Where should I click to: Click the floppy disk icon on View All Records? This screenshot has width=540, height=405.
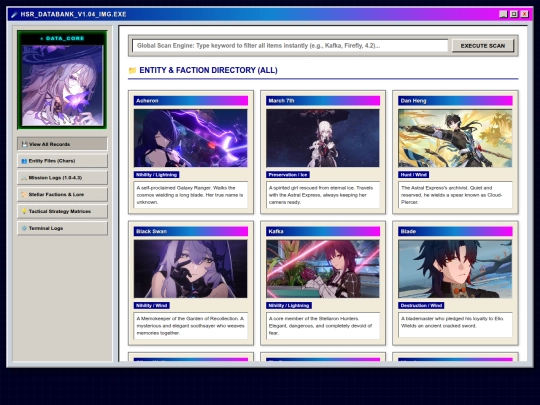(x=24, y=144)
